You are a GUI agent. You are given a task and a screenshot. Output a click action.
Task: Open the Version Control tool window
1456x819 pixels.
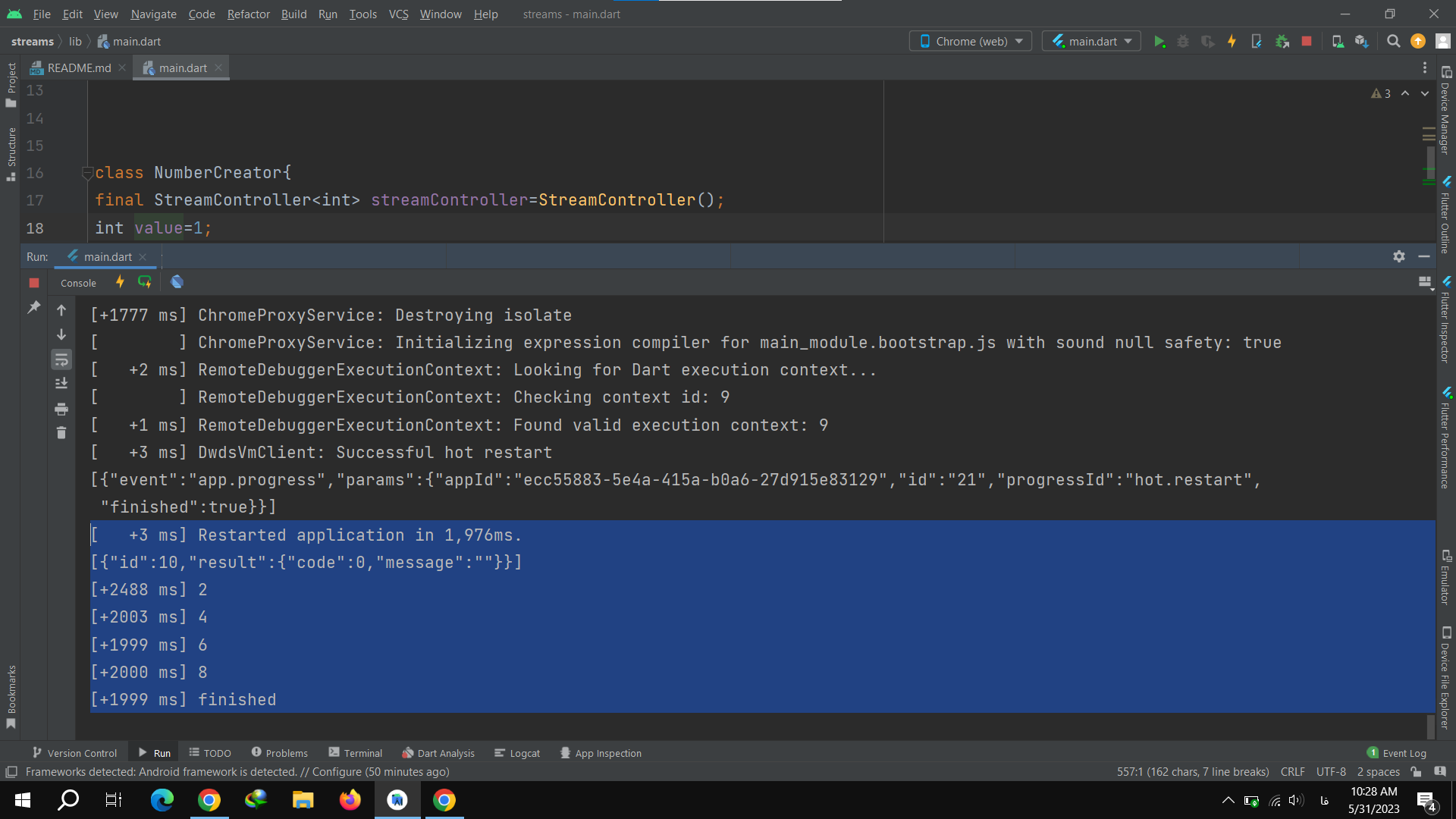tap(74, 753)
